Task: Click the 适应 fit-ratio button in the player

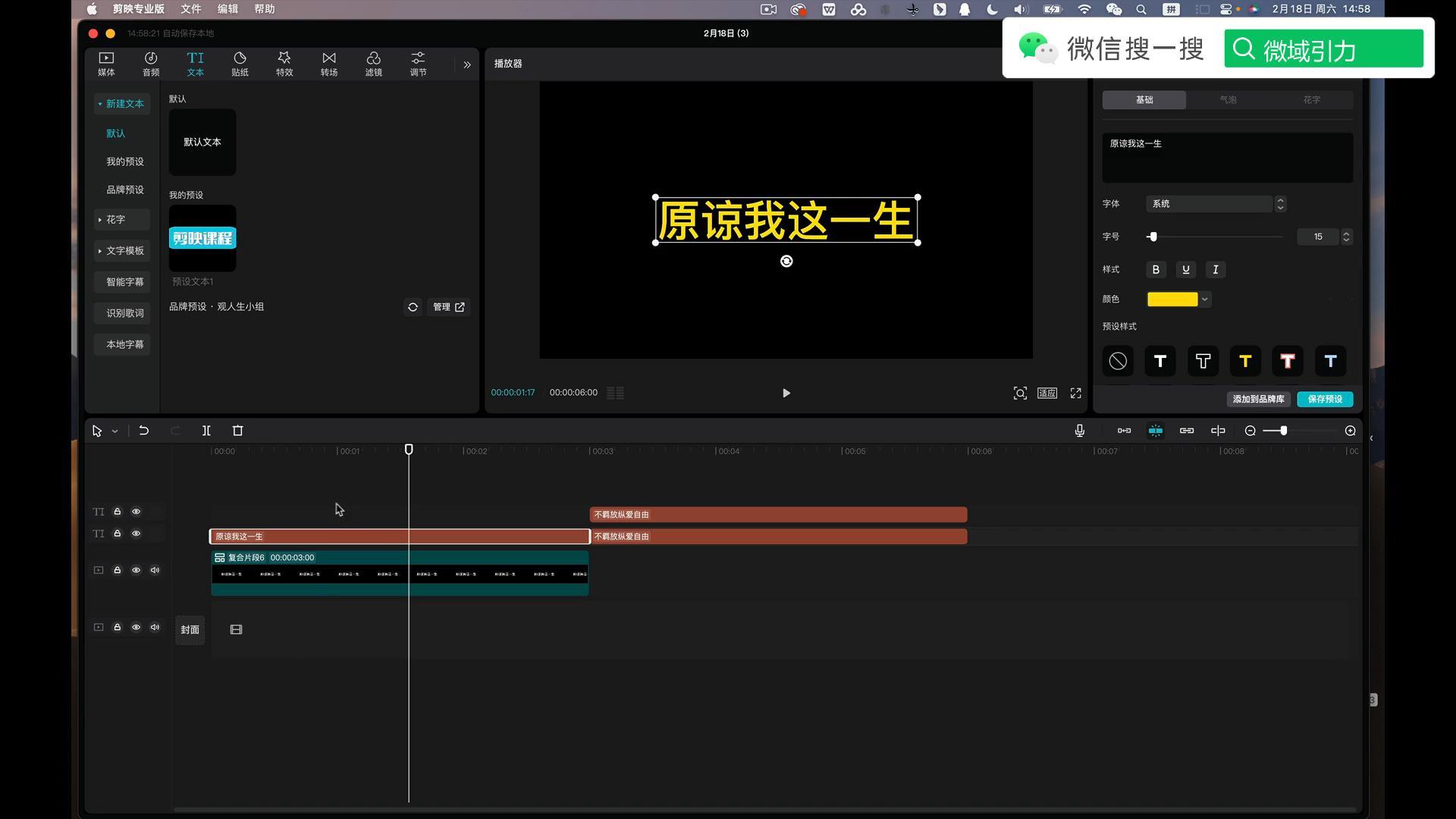Action: 1047,393
